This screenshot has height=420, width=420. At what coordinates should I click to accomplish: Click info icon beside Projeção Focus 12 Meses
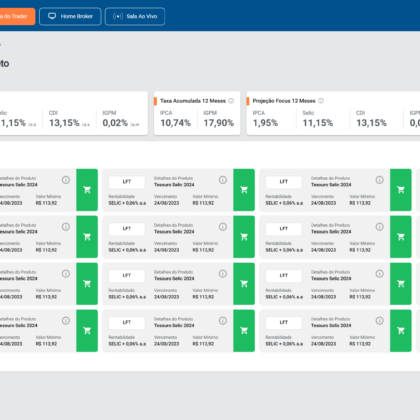tap(321, 101)
